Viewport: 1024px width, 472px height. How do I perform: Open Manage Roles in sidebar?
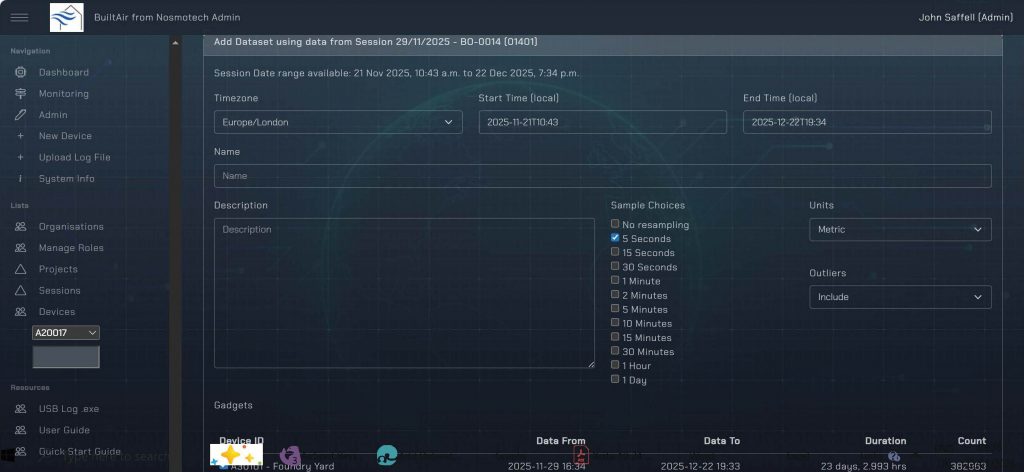point(70,248)
